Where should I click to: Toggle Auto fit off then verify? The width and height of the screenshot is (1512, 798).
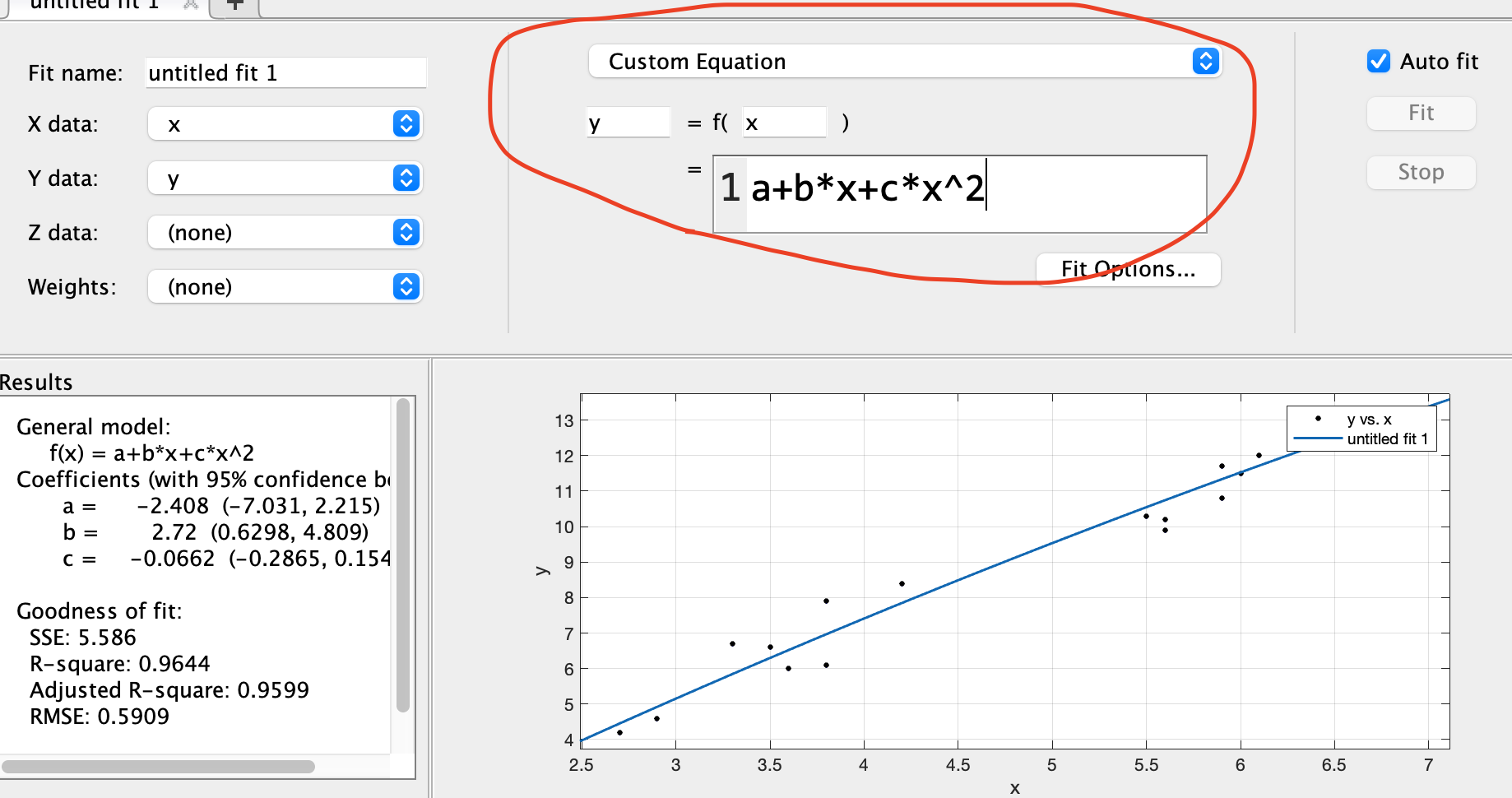click(1378, 61)
